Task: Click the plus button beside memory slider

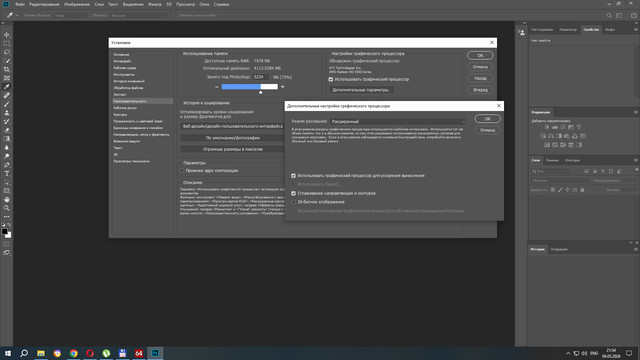Action: pos(282,87)
